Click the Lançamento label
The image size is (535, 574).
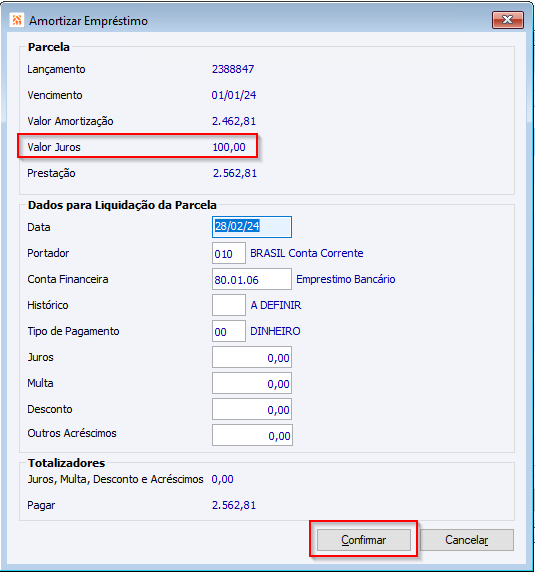(56, 69)
